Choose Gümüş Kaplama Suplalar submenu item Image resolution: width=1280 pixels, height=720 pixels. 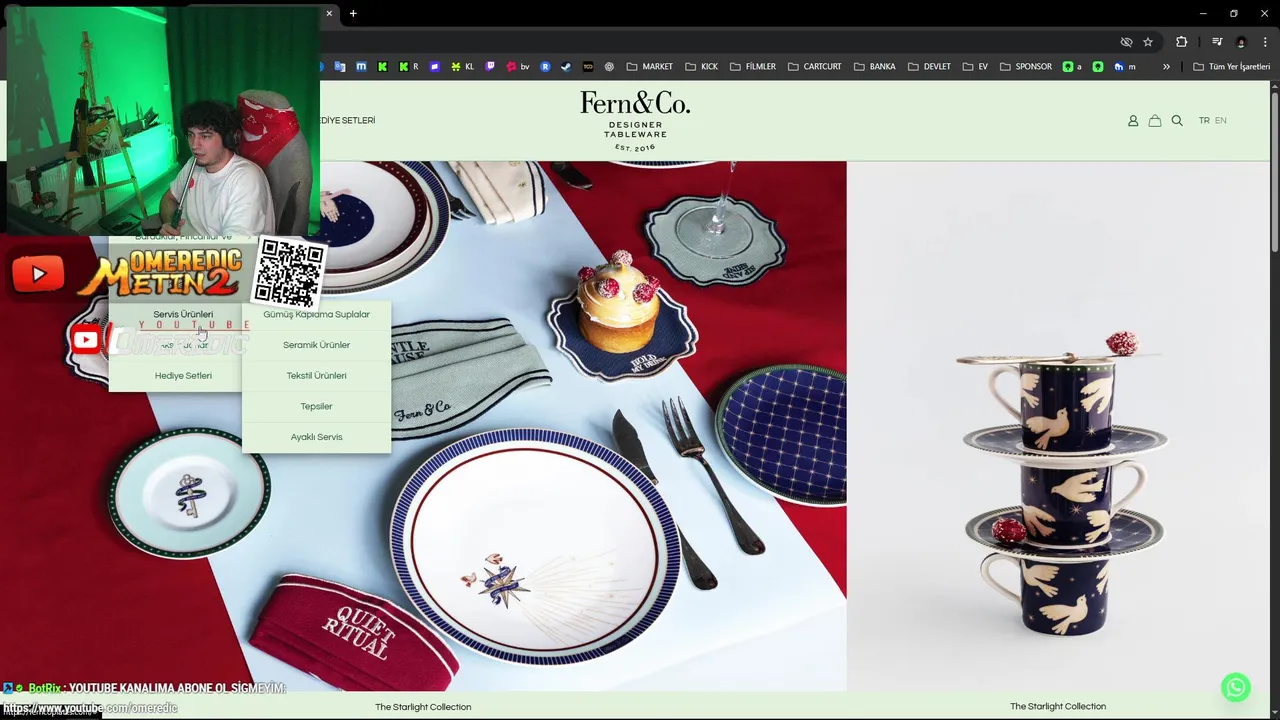click(x=316, y=314)
